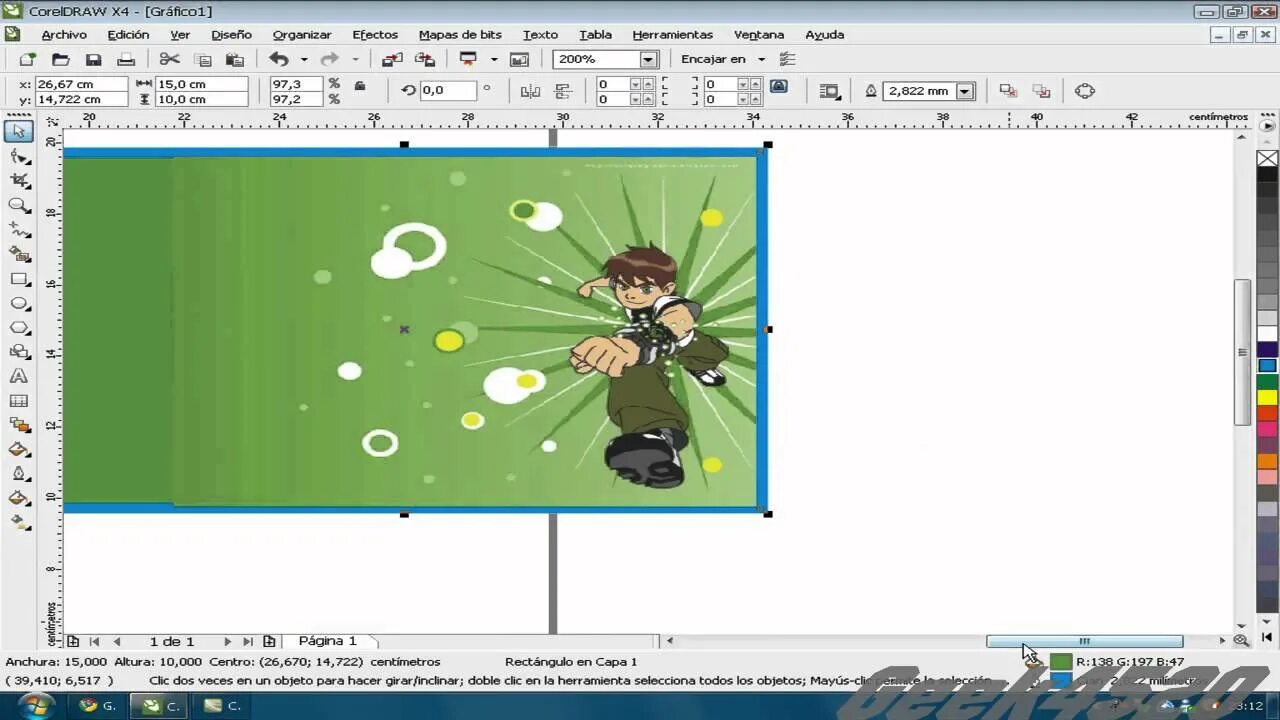Screen dimensions: 1280x720
Task: Click the Cut scissors icon
Action: pos(169,60)
